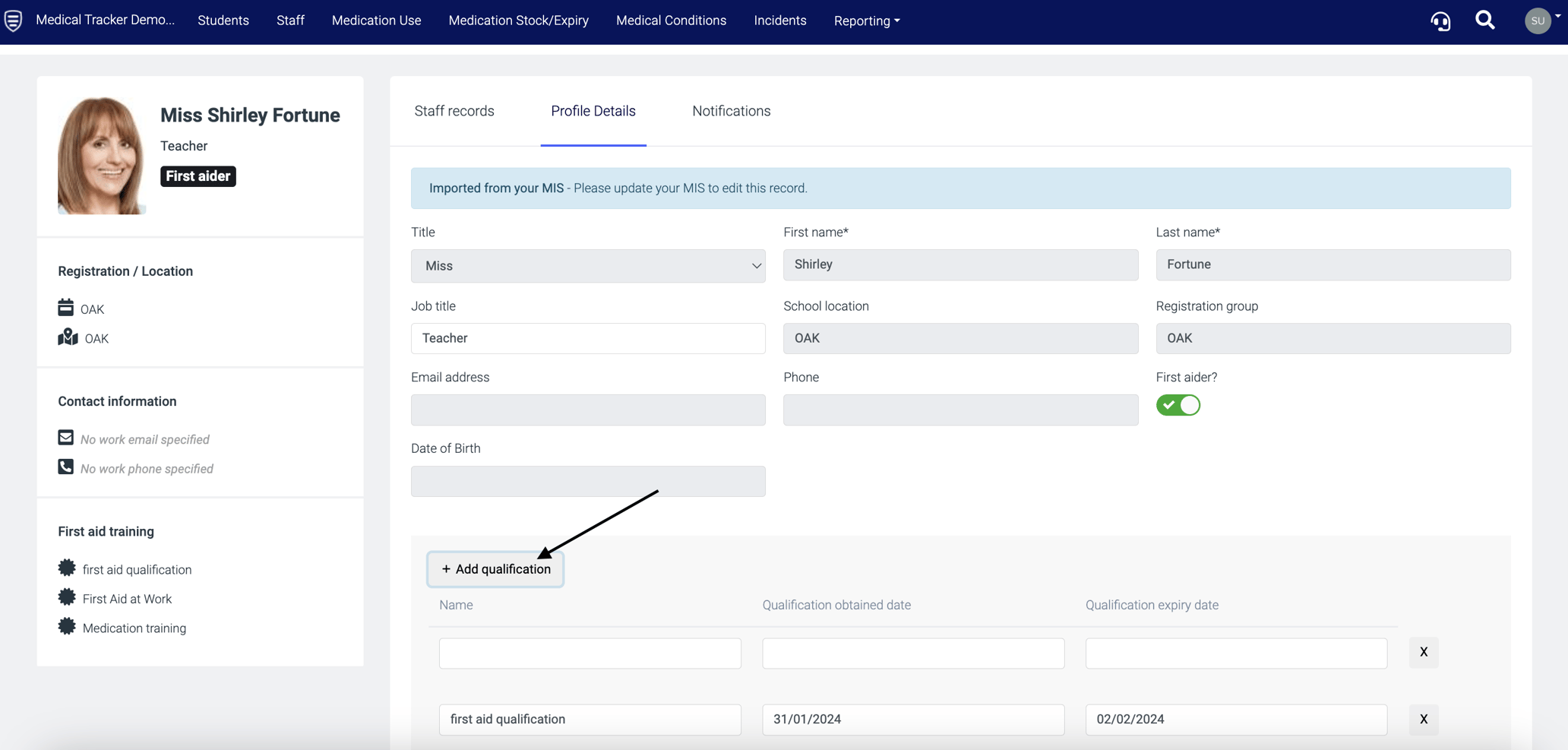The image size is (1568, 750).
Task: Select the Profile Details tab
Action: click(593, 111)
